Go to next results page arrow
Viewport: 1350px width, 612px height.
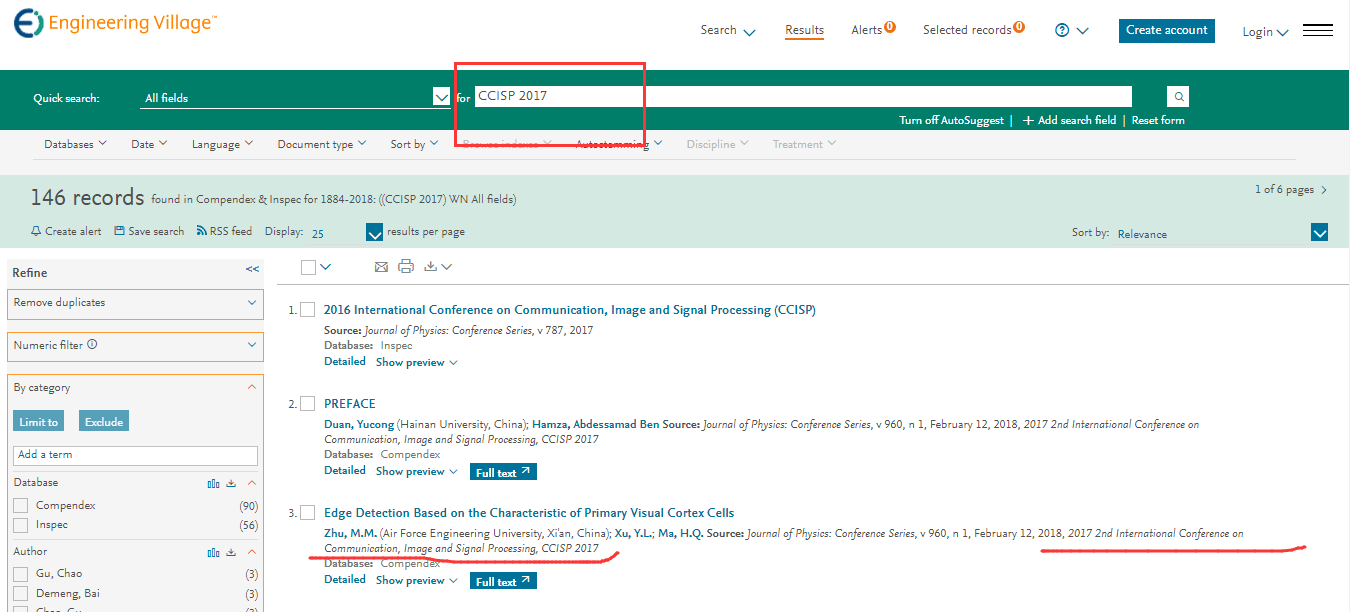(1324, 190)
